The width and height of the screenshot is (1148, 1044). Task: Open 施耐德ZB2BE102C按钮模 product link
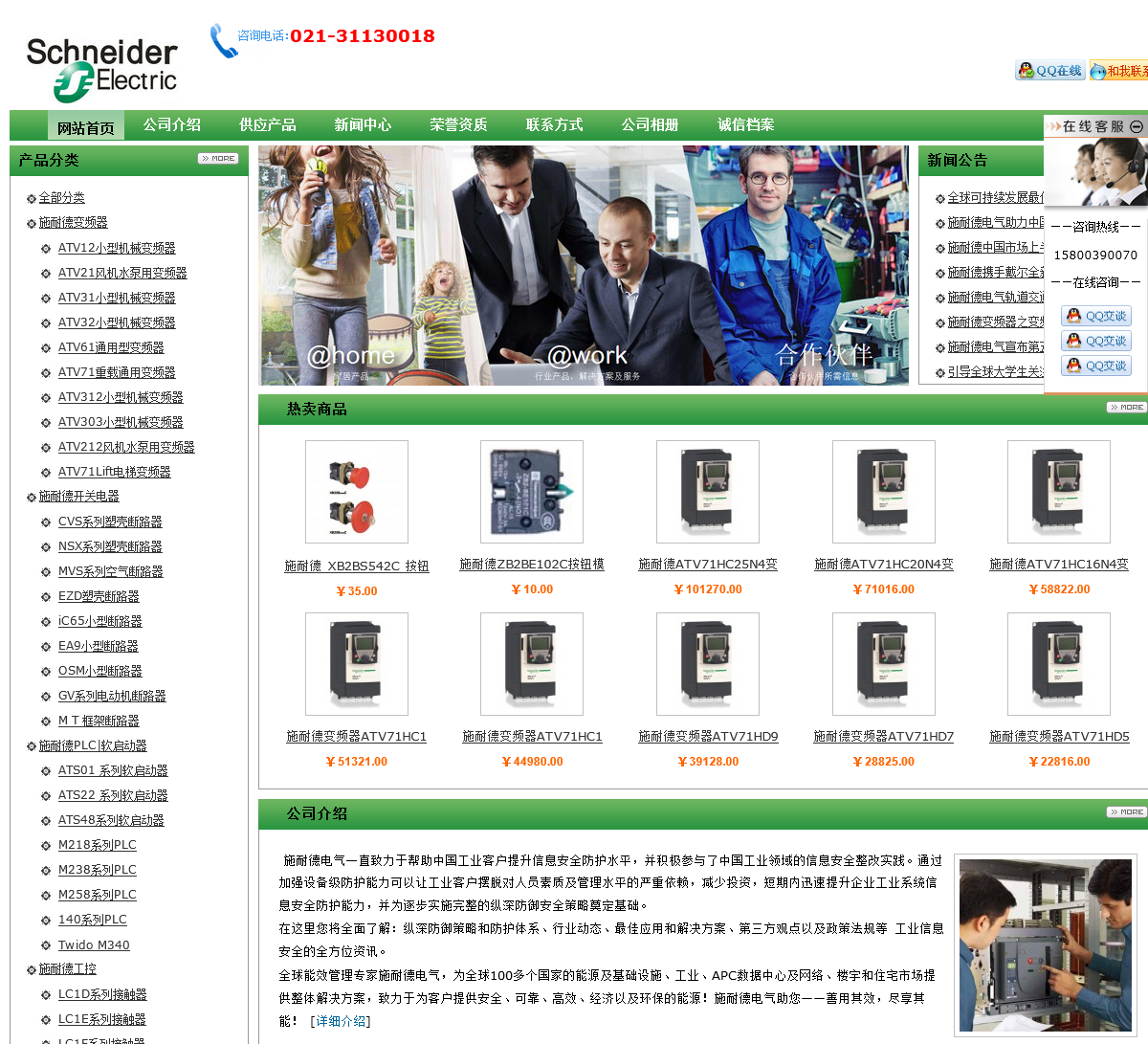click(x=532, y=565)
